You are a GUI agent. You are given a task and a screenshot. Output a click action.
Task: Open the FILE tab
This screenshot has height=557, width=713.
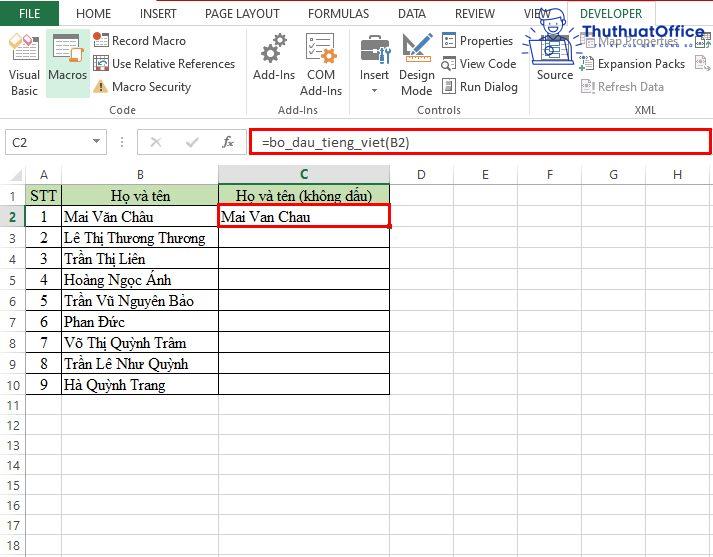pyautogui.click(x=29, y=13)
